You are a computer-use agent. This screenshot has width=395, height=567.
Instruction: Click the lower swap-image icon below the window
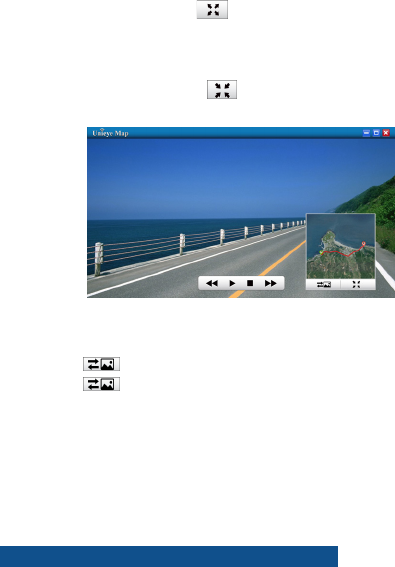pyautogui.click(x=101, y=384)
